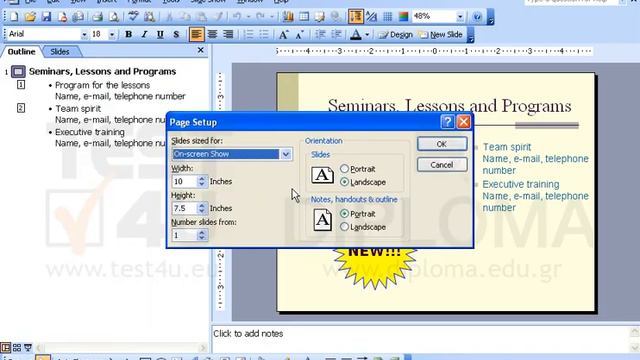The height and width of the screenshot is (360, 640).
Task: Click 'Program for the lessons' outline text
Action: (x=102, y=85)
